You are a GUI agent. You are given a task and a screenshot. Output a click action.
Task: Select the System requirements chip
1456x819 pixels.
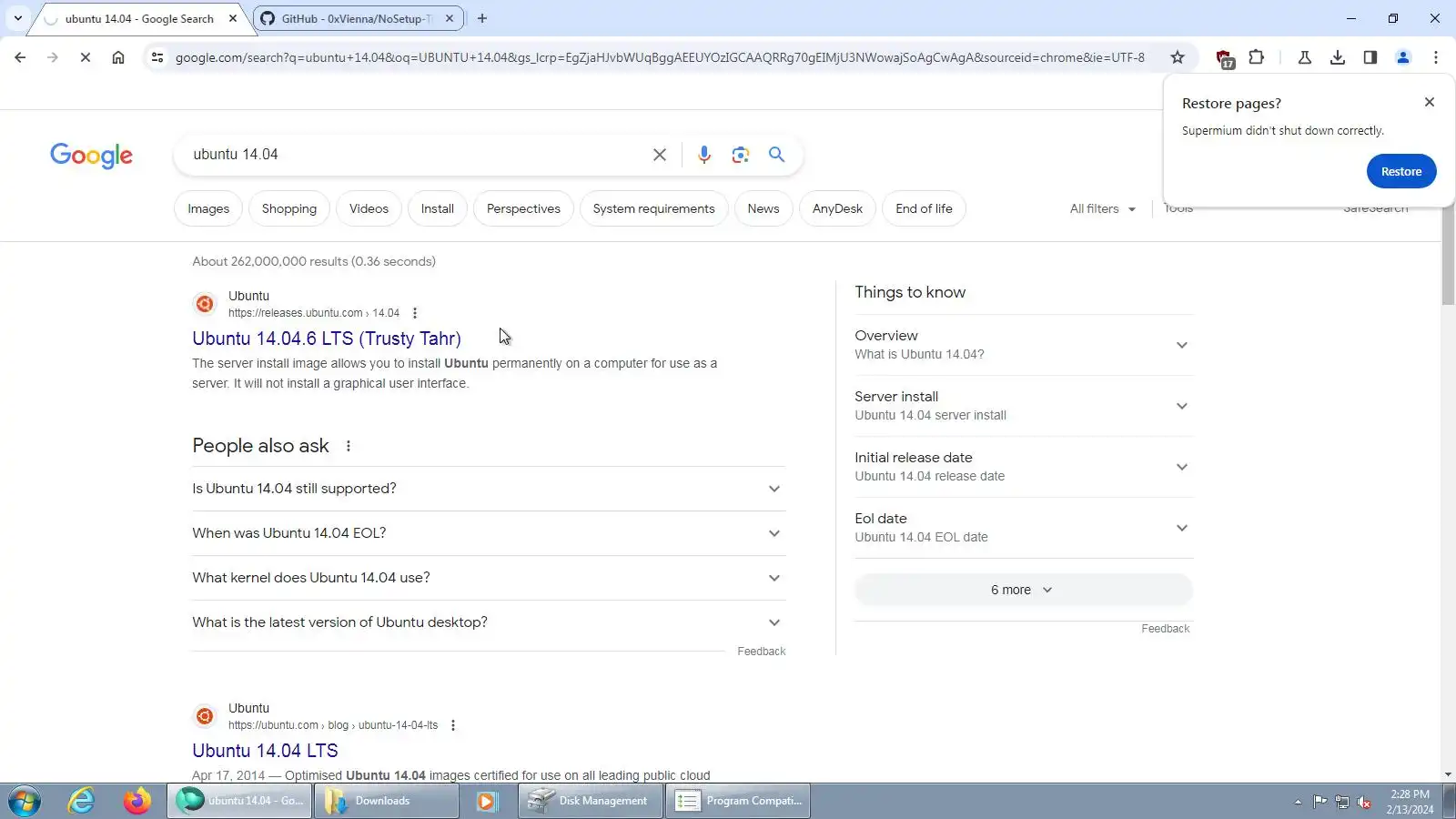(654, 208)
